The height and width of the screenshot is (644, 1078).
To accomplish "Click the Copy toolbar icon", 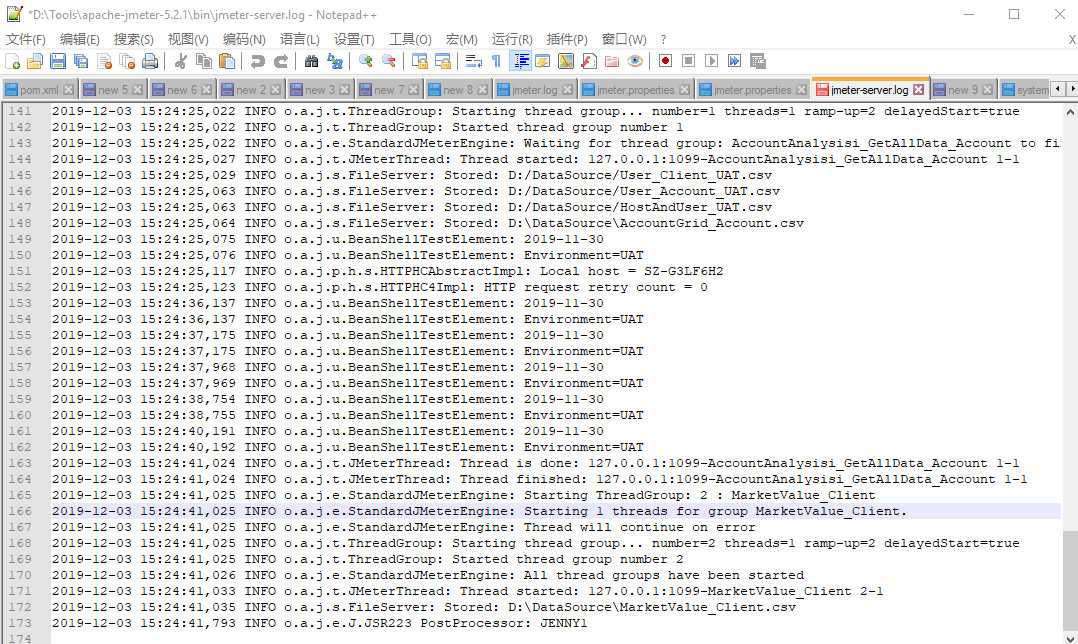I will click(x=204, y=61).
